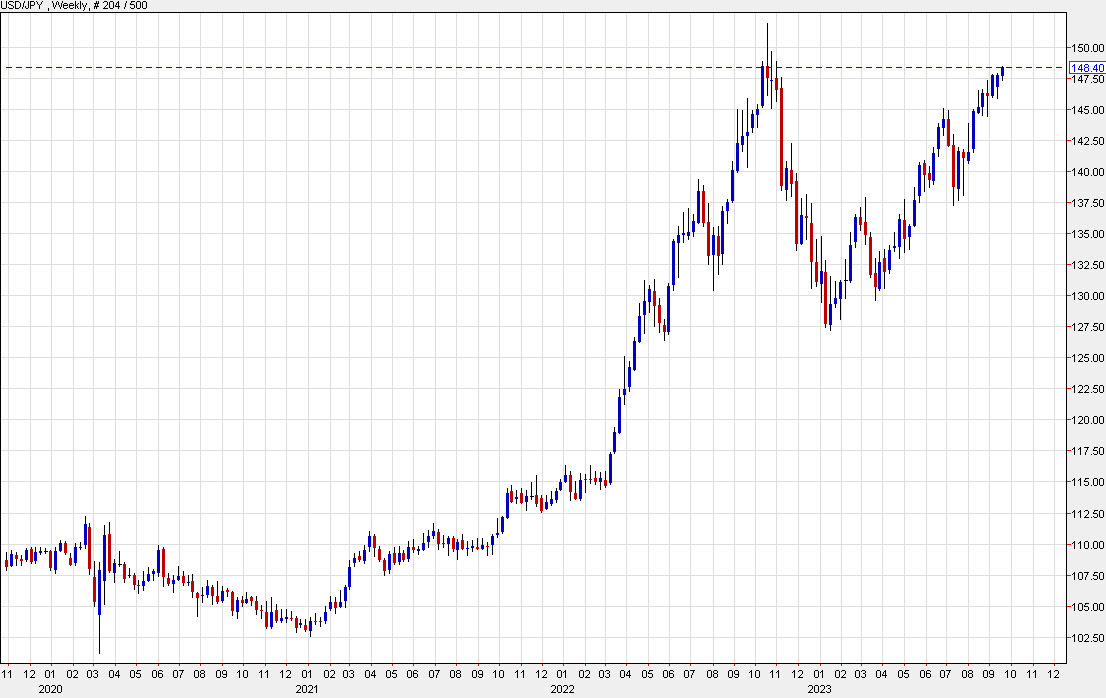The width and height of the screenshot is (1106, 698).
Task: Click the 2022 year label on the time axis
Action: point(561,688)
